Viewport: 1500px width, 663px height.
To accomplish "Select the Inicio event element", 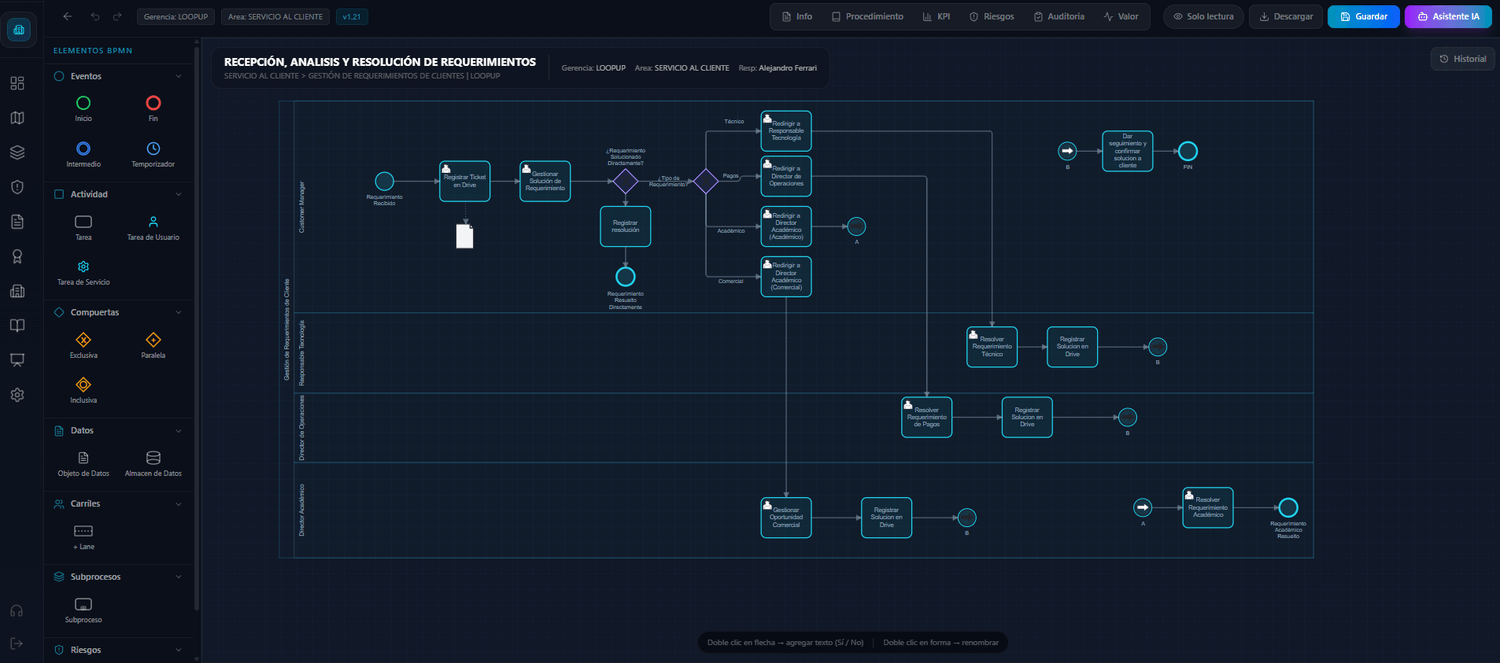I will 83,108.
